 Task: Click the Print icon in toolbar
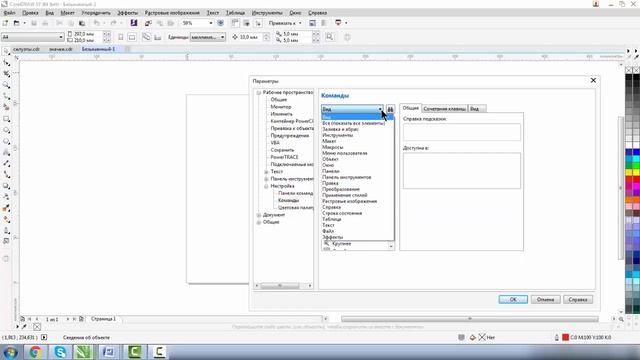(x=45, y=23)
